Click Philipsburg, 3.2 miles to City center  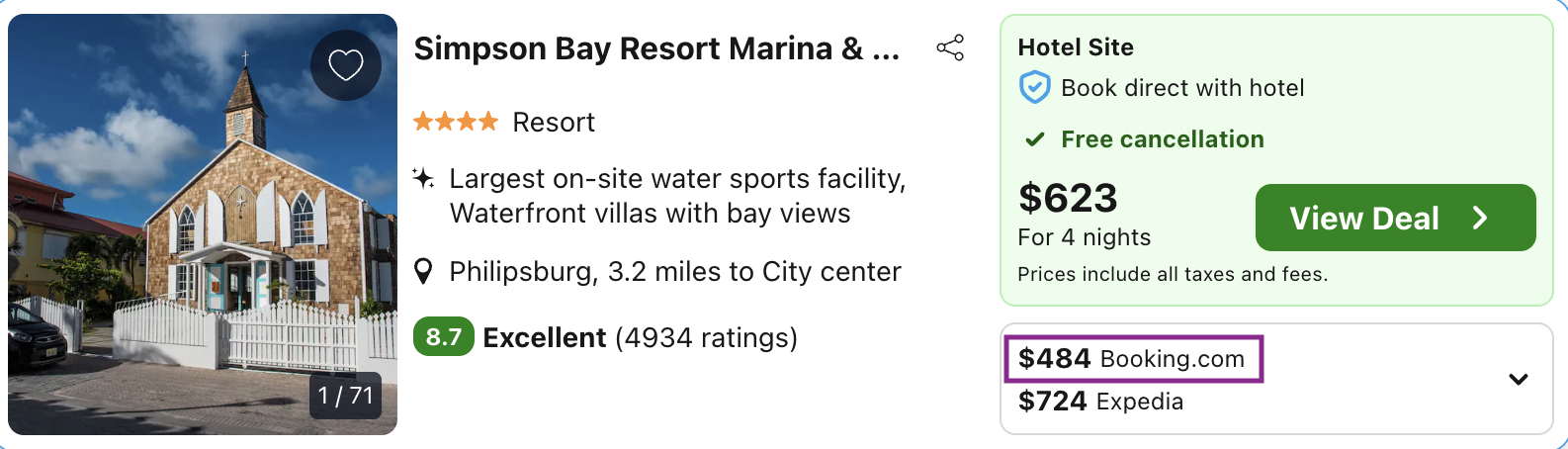[x=674, y=272]
